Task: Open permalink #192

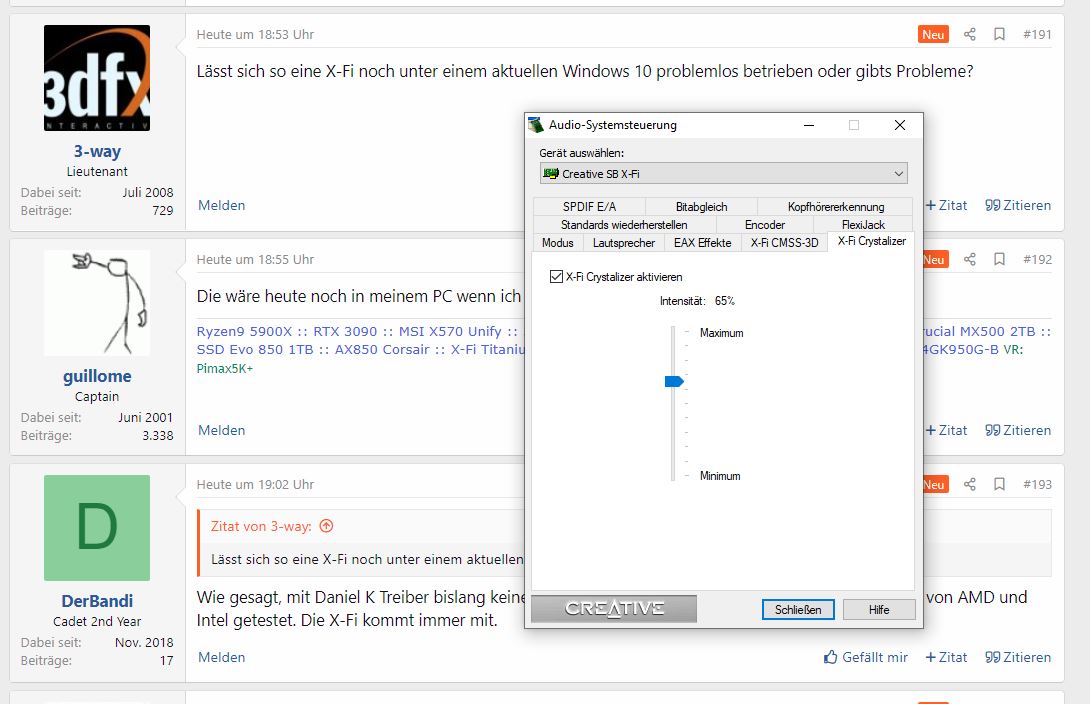Action: [x=1037, y=259]
